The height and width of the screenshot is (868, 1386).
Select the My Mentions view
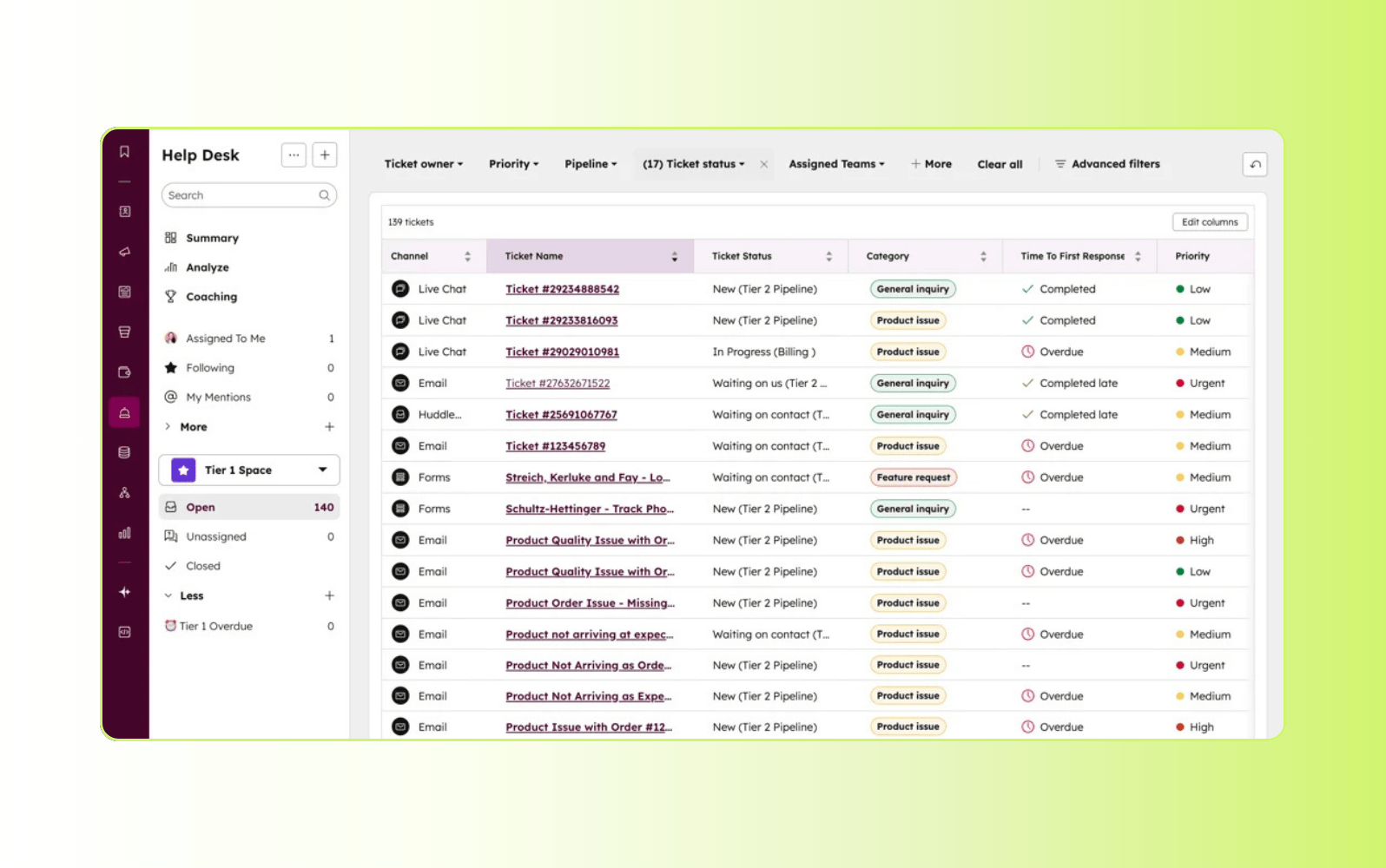(x=249, y=398)
